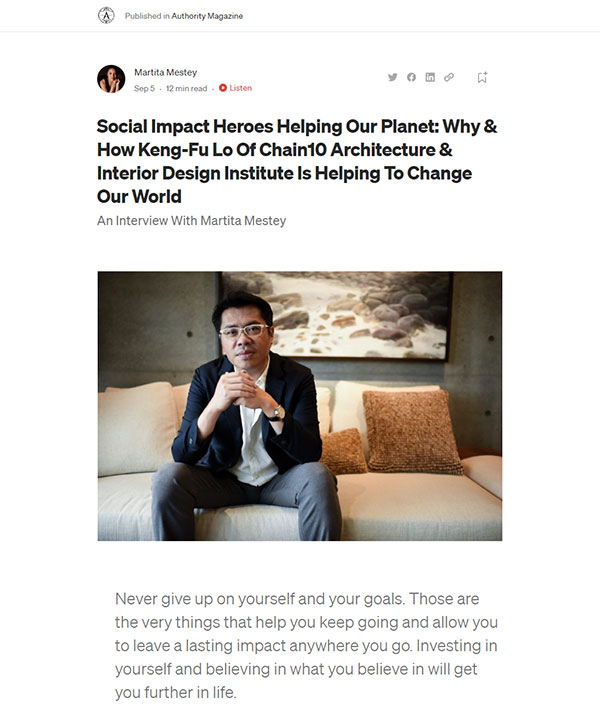Open the Authority Magazine logo icon
The width and height of the screenshot is (600, 722).
(x=106, y=16)
